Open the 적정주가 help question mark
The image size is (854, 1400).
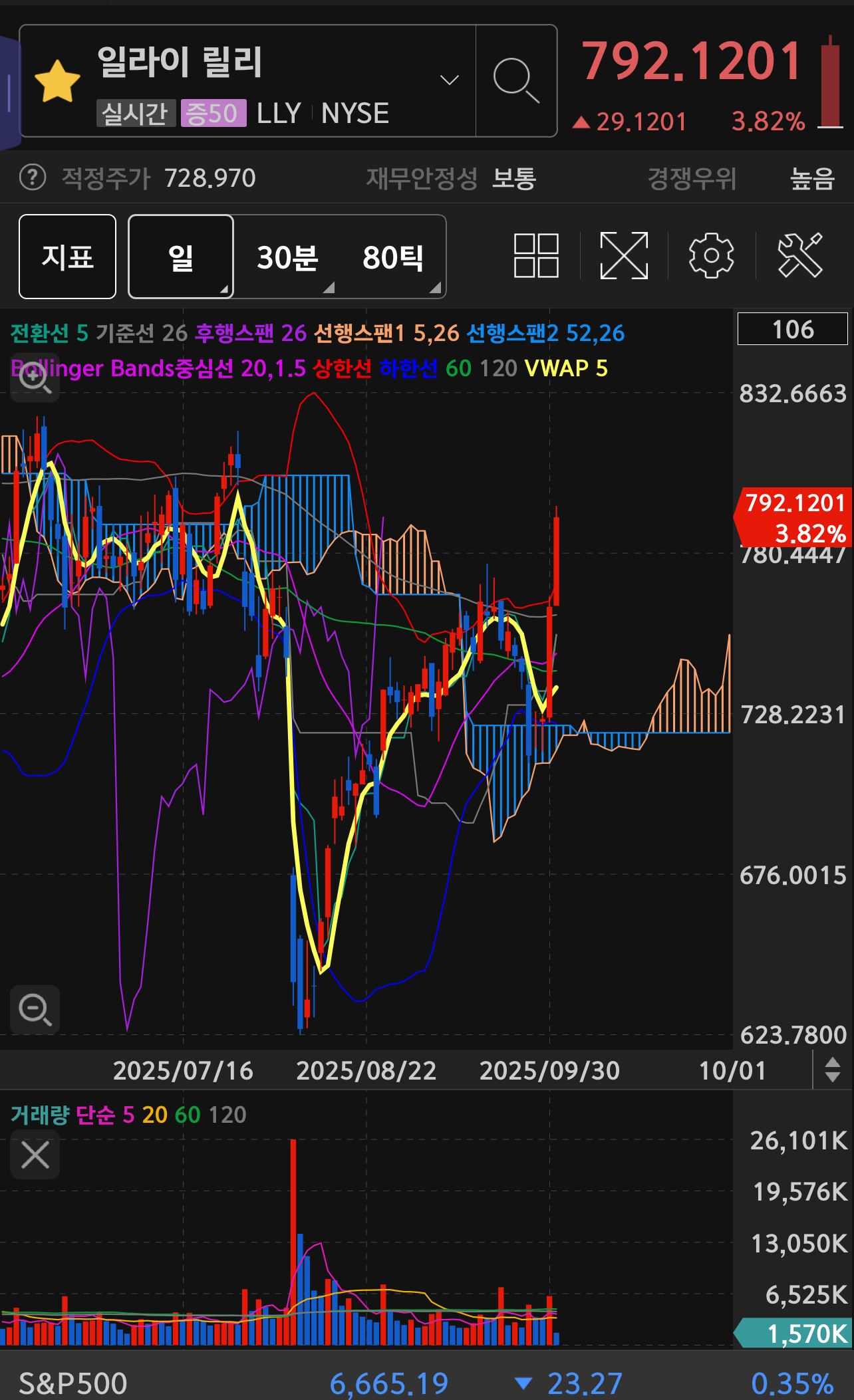(33, 177)
